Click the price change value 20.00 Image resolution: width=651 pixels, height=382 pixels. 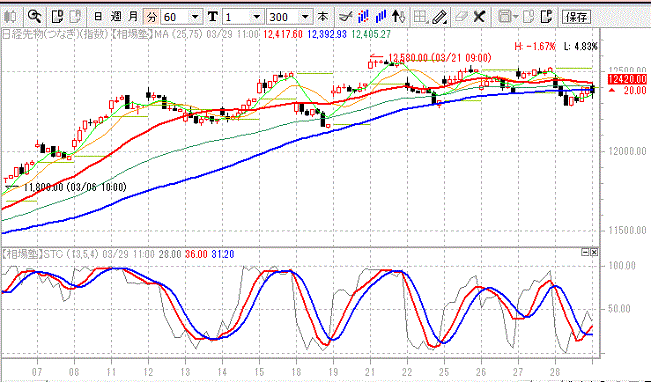coord(635,90)
